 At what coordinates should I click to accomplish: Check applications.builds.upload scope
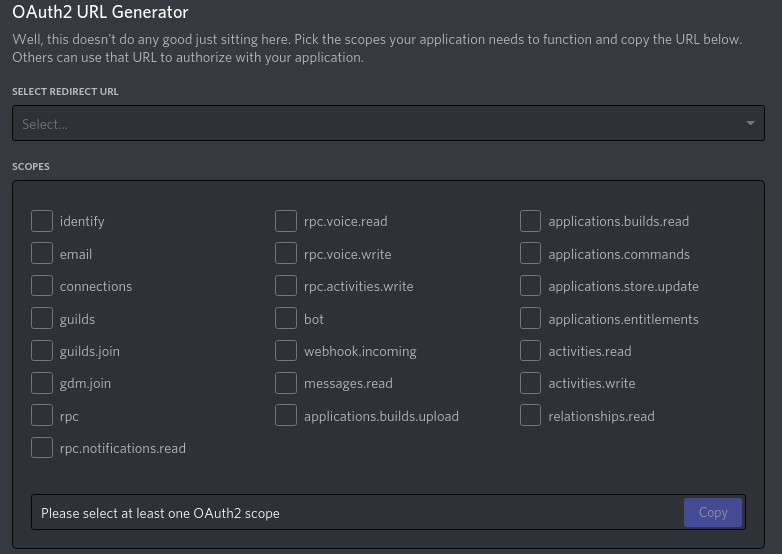coord(286,415)
